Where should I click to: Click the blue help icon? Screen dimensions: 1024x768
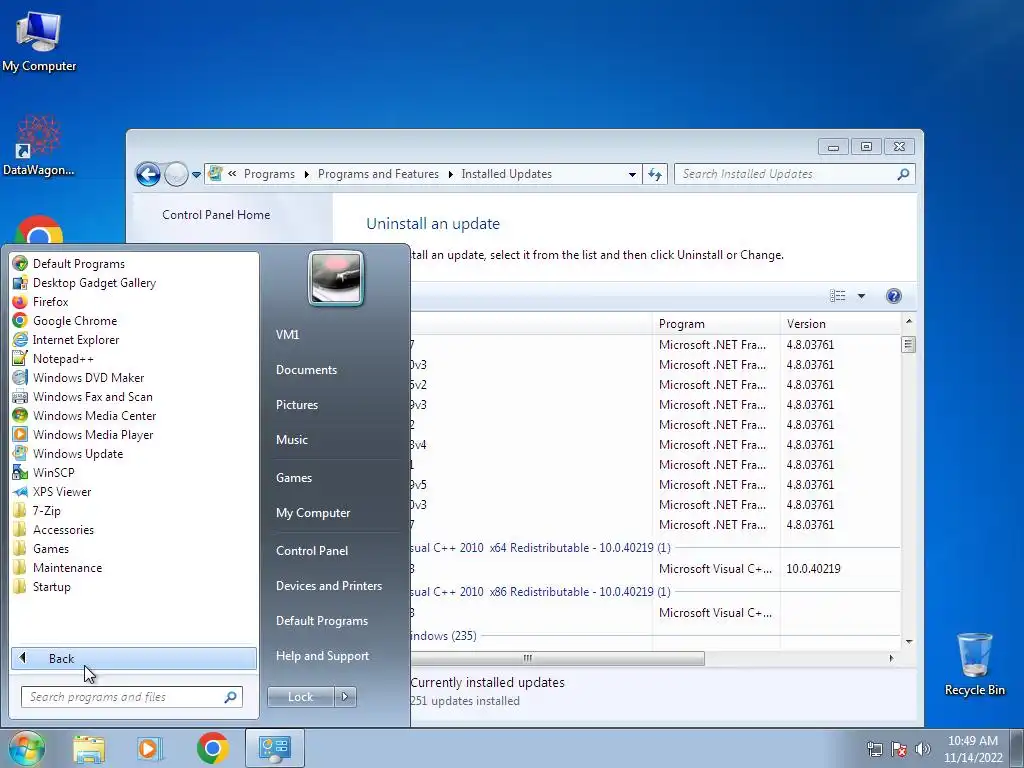pyautogui.click(x=893, y=296)
